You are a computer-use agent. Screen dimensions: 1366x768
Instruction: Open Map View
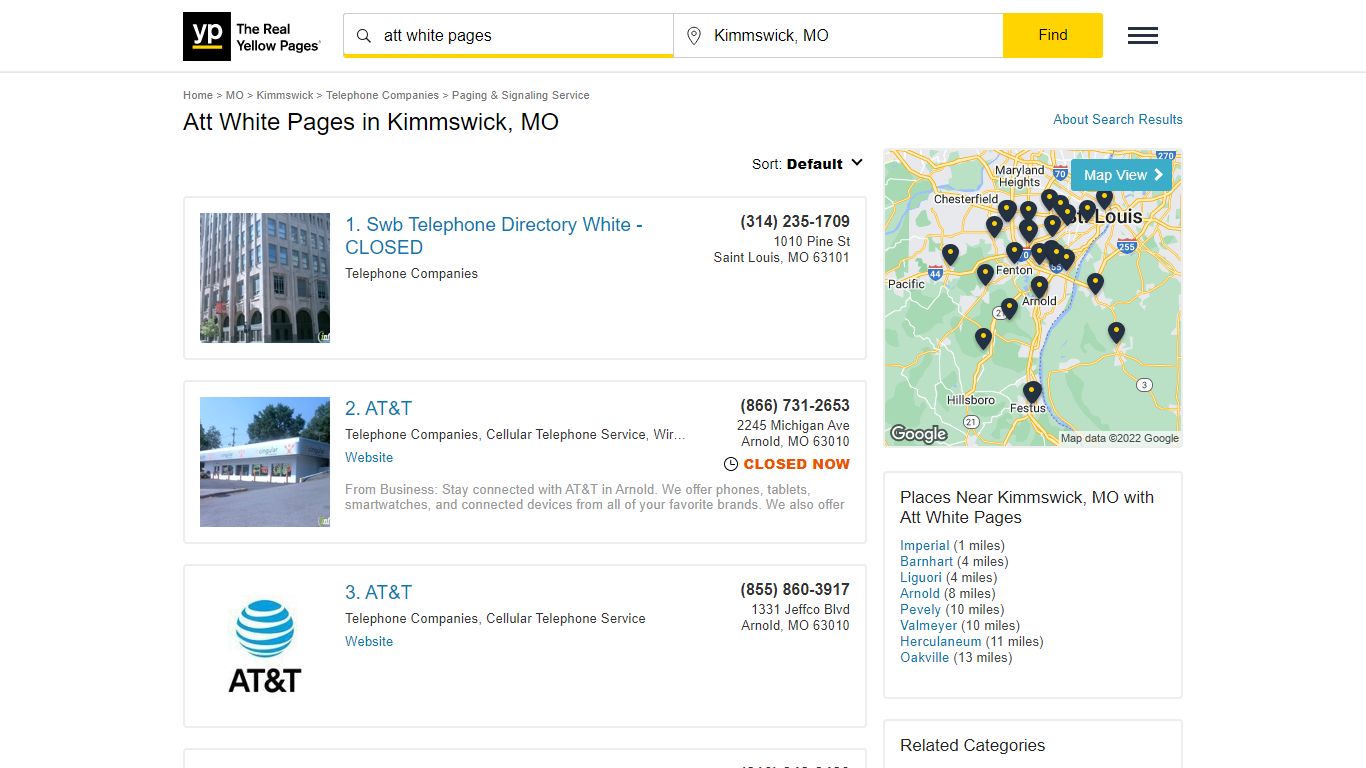click(x=1121, y=175)
